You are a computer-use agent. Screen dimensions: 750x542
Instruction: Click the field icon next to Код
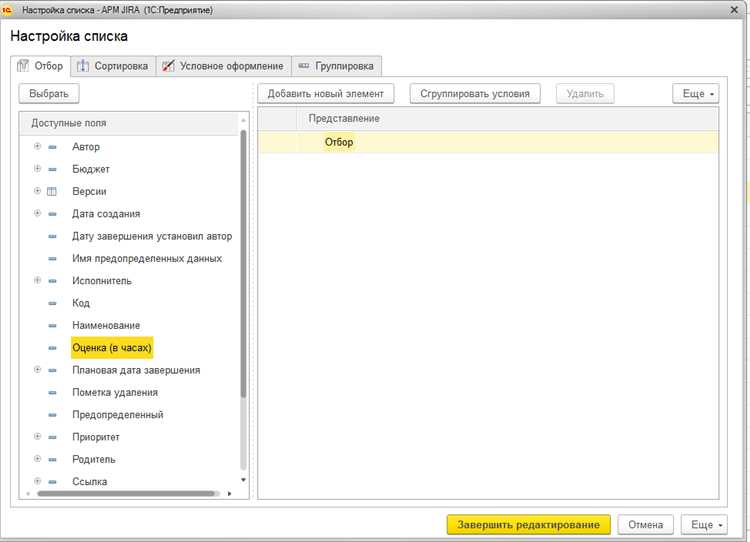(x=53, y=303)
